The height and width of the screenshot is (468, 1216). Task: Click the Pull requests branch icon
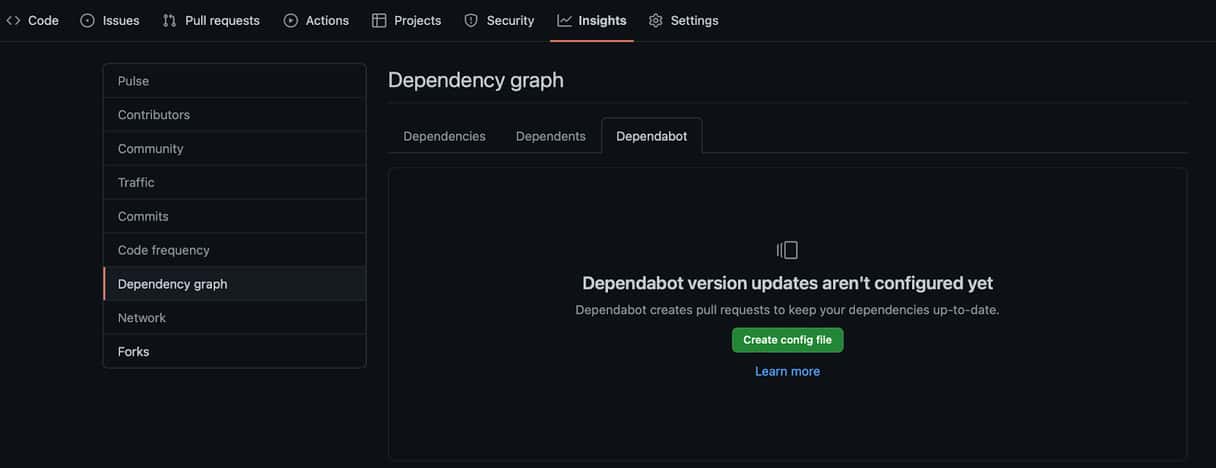tap(170, 20)
